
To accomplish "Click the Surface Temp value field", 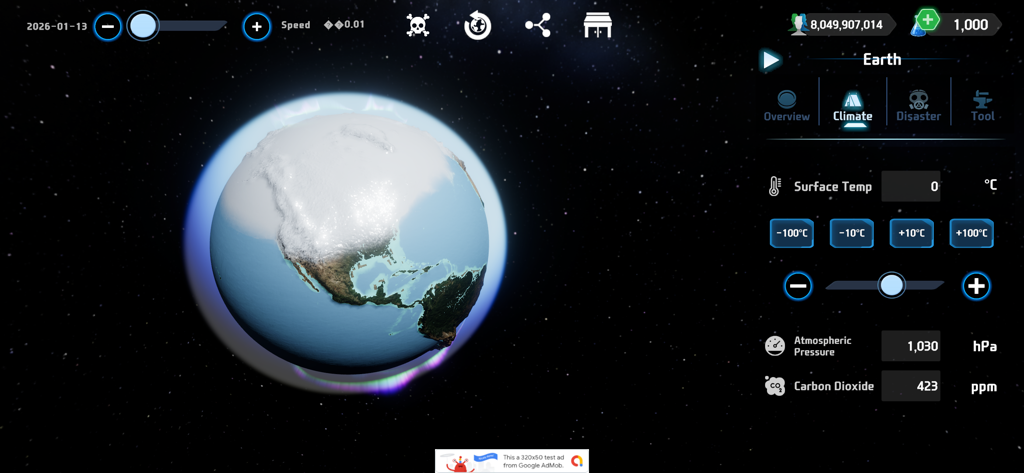I will (911, 186).
